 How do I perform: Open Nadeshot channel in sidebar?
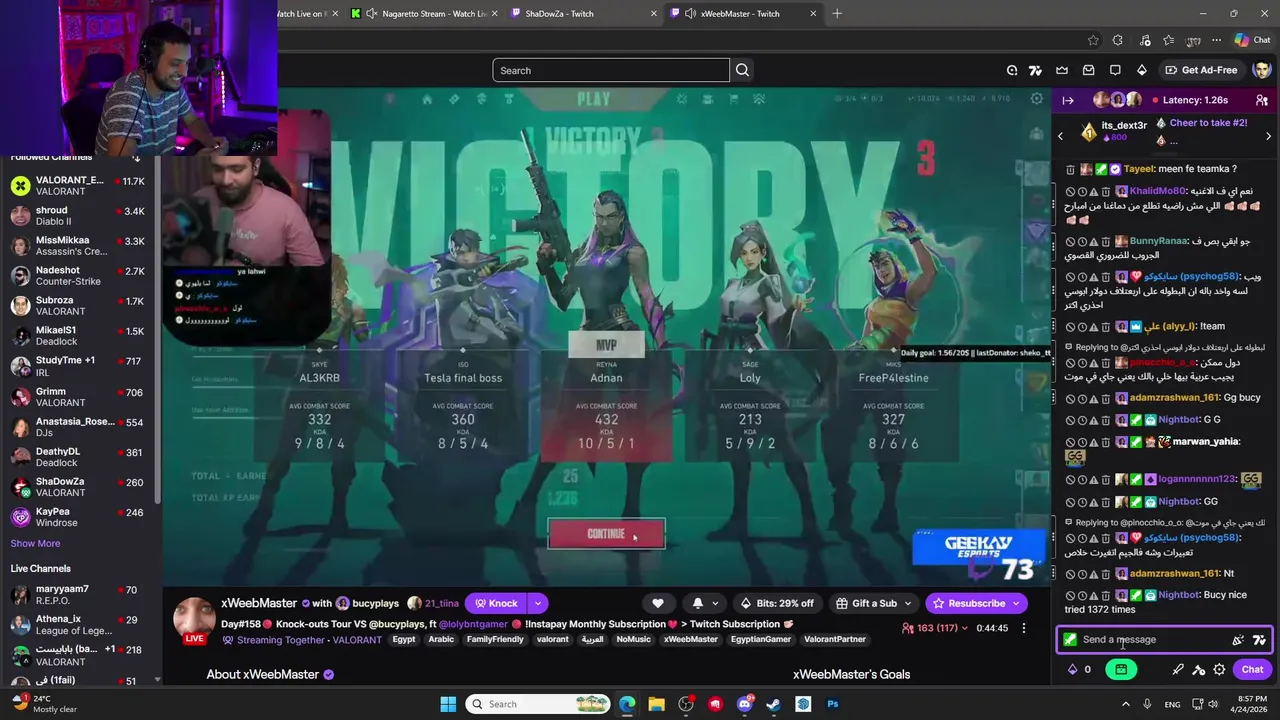pos(78,276)
